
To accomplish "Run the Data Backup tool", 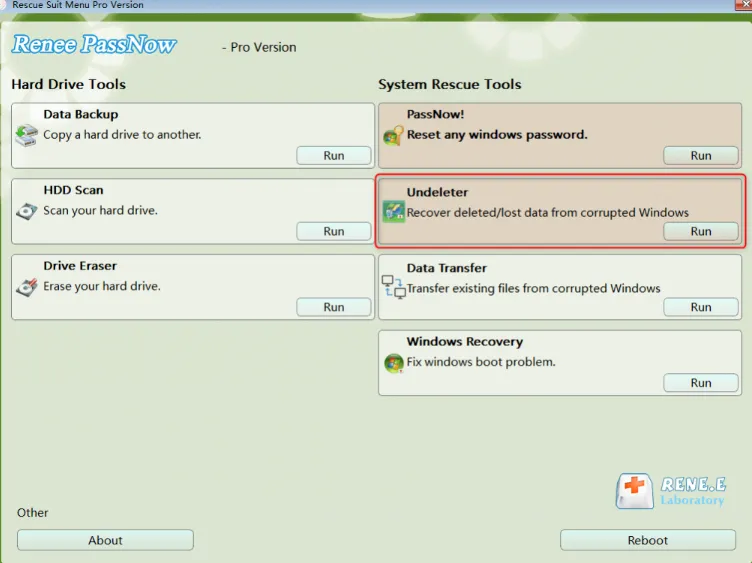I will pyautogui.click(x=334, y=155).
